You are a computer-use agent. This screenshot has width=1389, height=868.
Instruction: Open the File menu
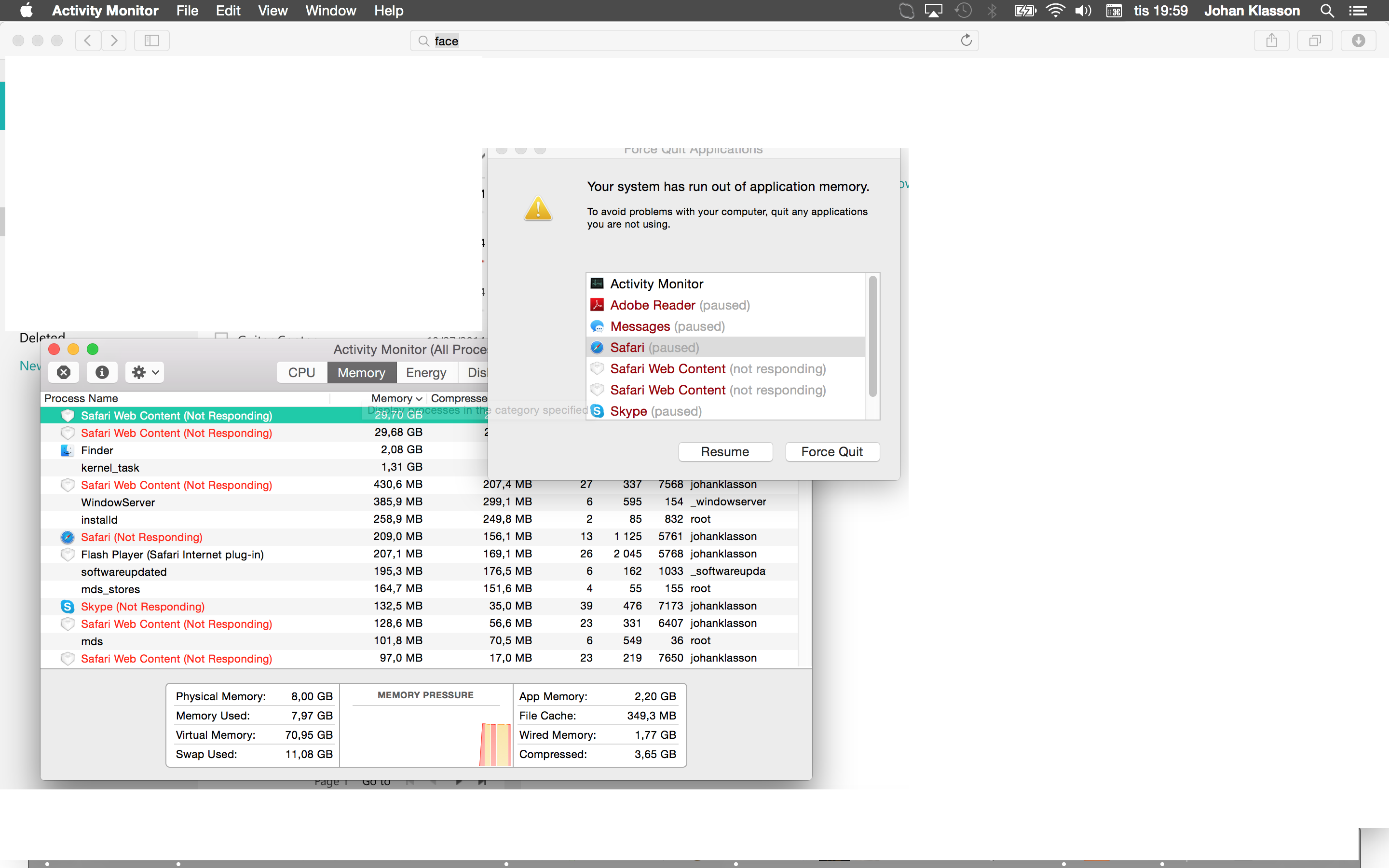[x=187, y=10]
